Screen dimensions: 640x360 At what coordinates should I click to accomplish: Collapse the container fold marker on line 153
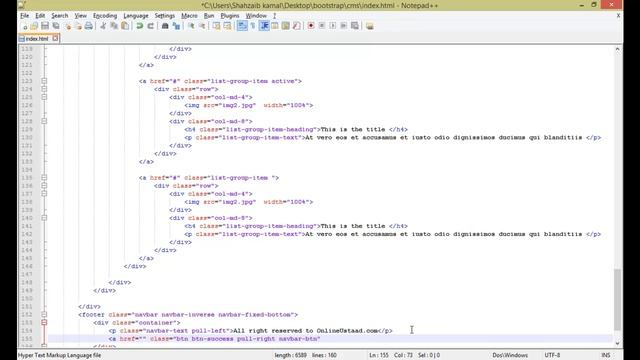pos(44,322)
